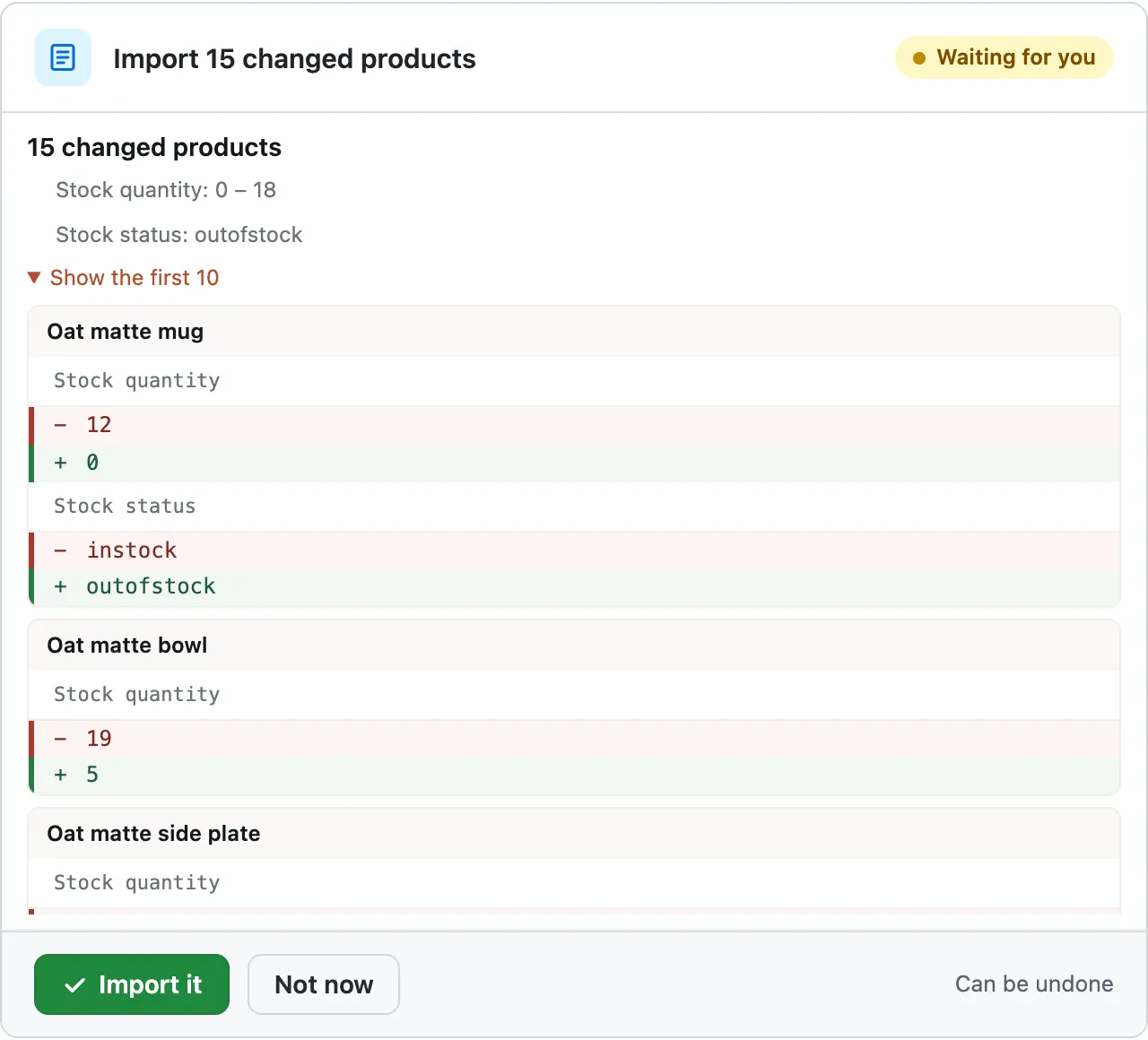Collapse the 'Show the first 10' disclosure triangle

pyautogui.click(x=34, y=278)
